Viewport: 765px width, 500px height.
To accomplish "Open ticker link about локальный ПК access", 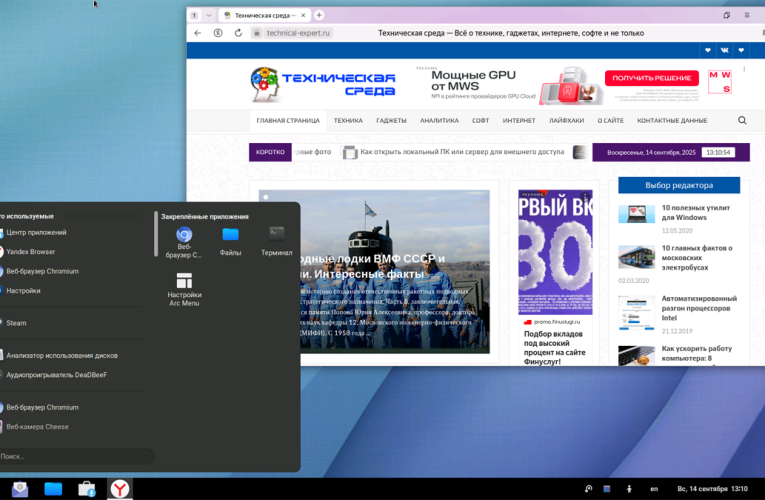I will [462, 152].
